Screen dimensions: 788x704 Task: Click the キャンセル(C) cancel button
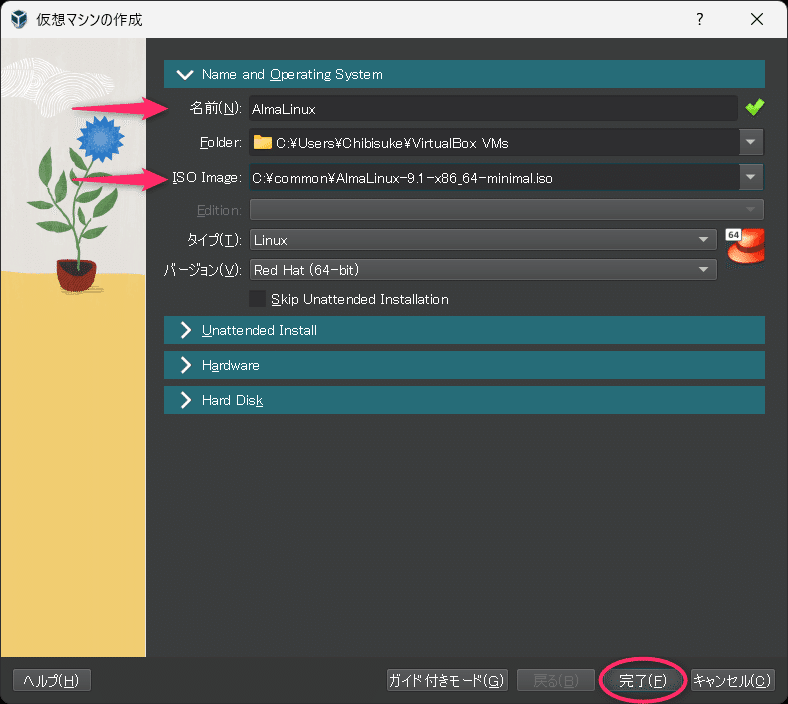point(732,680)
